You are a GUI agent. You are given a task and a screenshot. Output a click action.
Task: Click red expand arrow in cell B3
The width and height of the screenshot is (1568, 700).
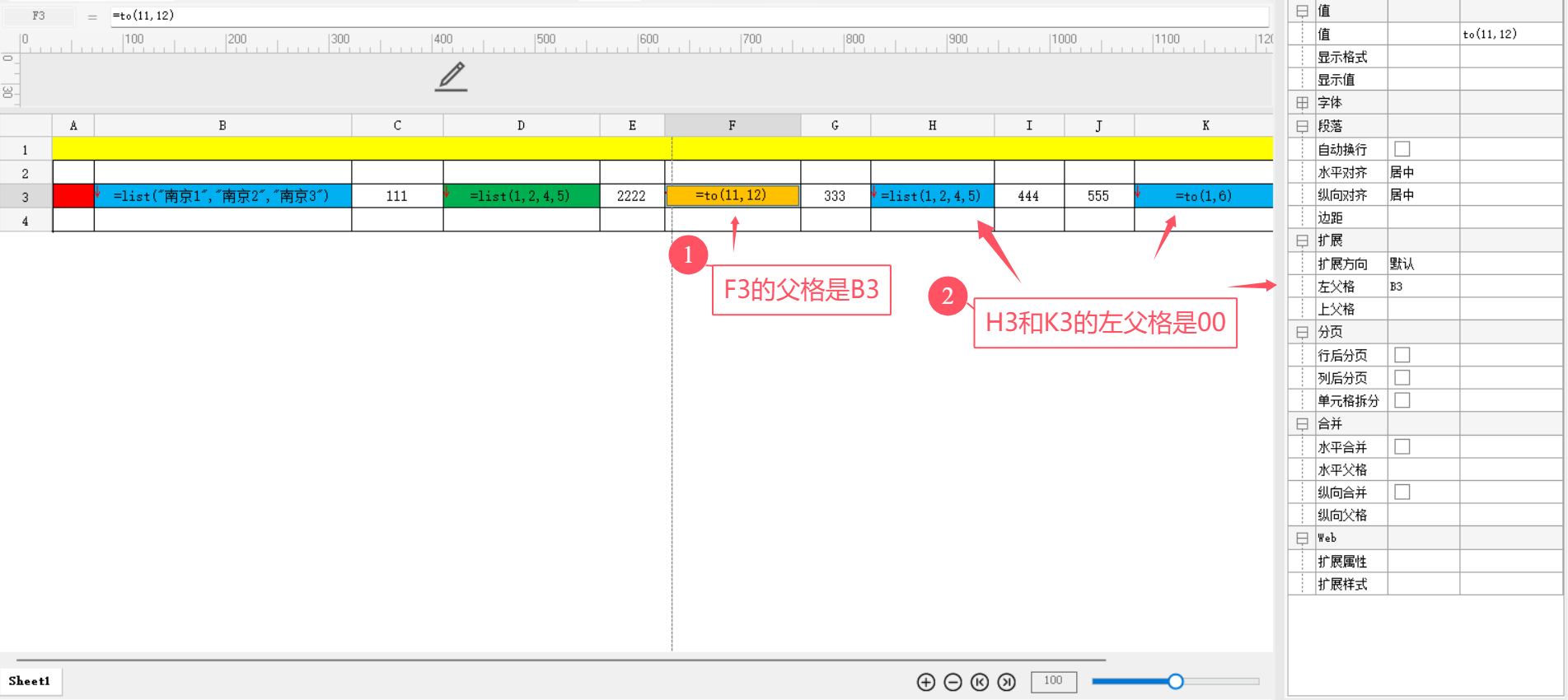pos(98,193)
